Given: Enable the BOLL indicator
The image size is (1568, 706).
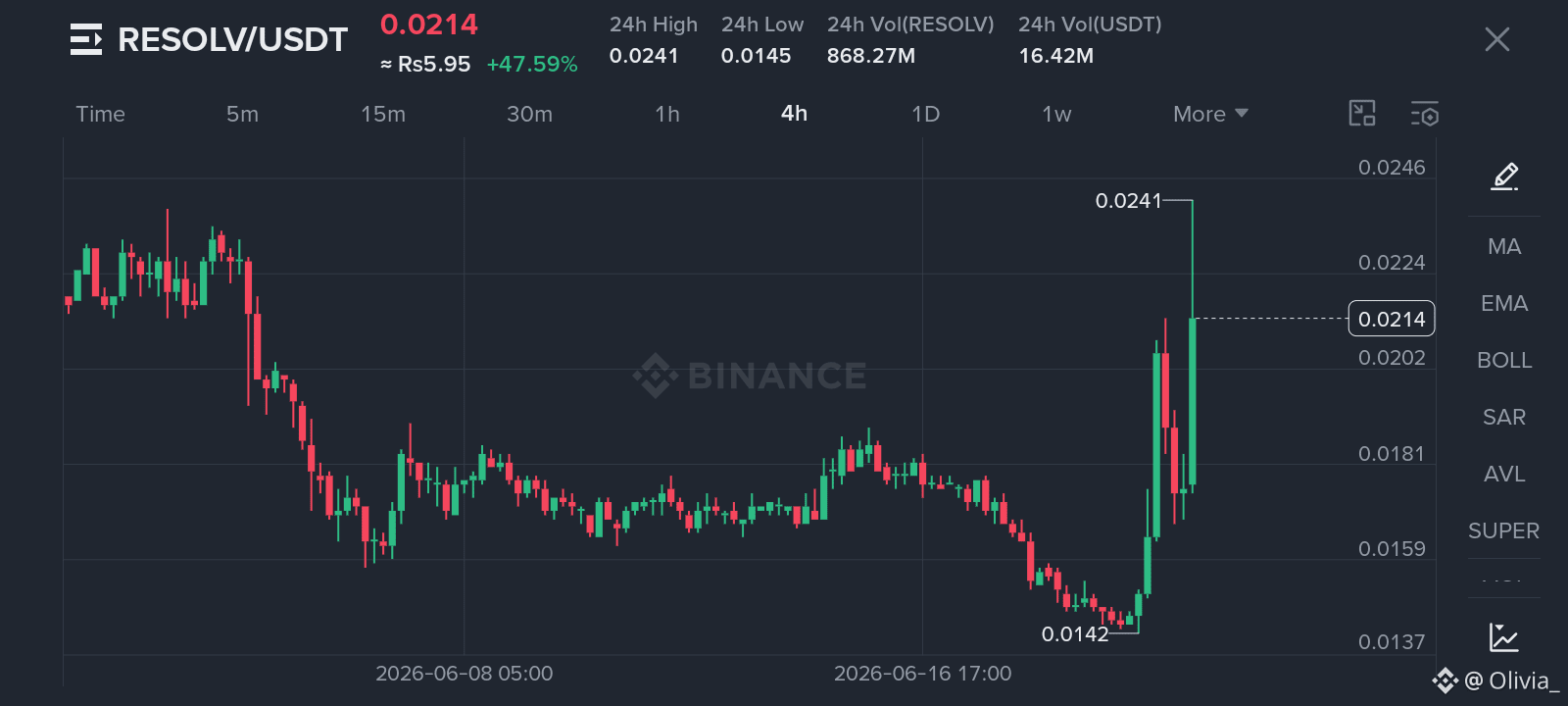Looking at the screenshot, I should 1504,360.
